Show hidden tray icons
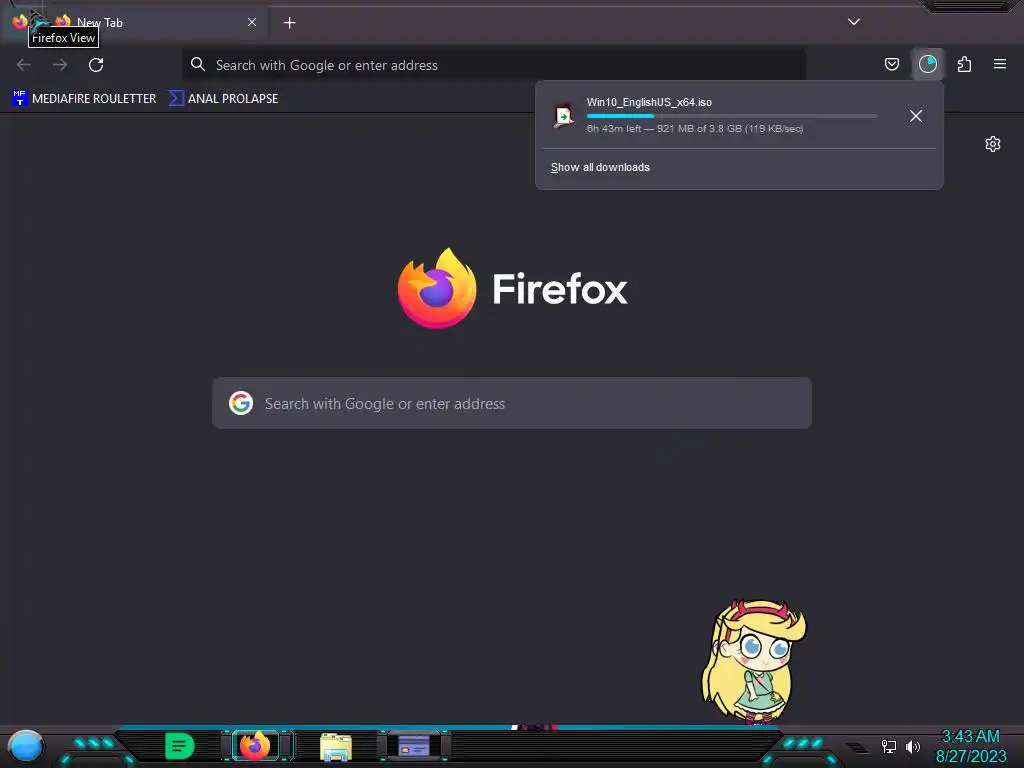Image resolution: width=1024 pixels, height=768 pixels. pyautogui.click(x=857, y=747)
